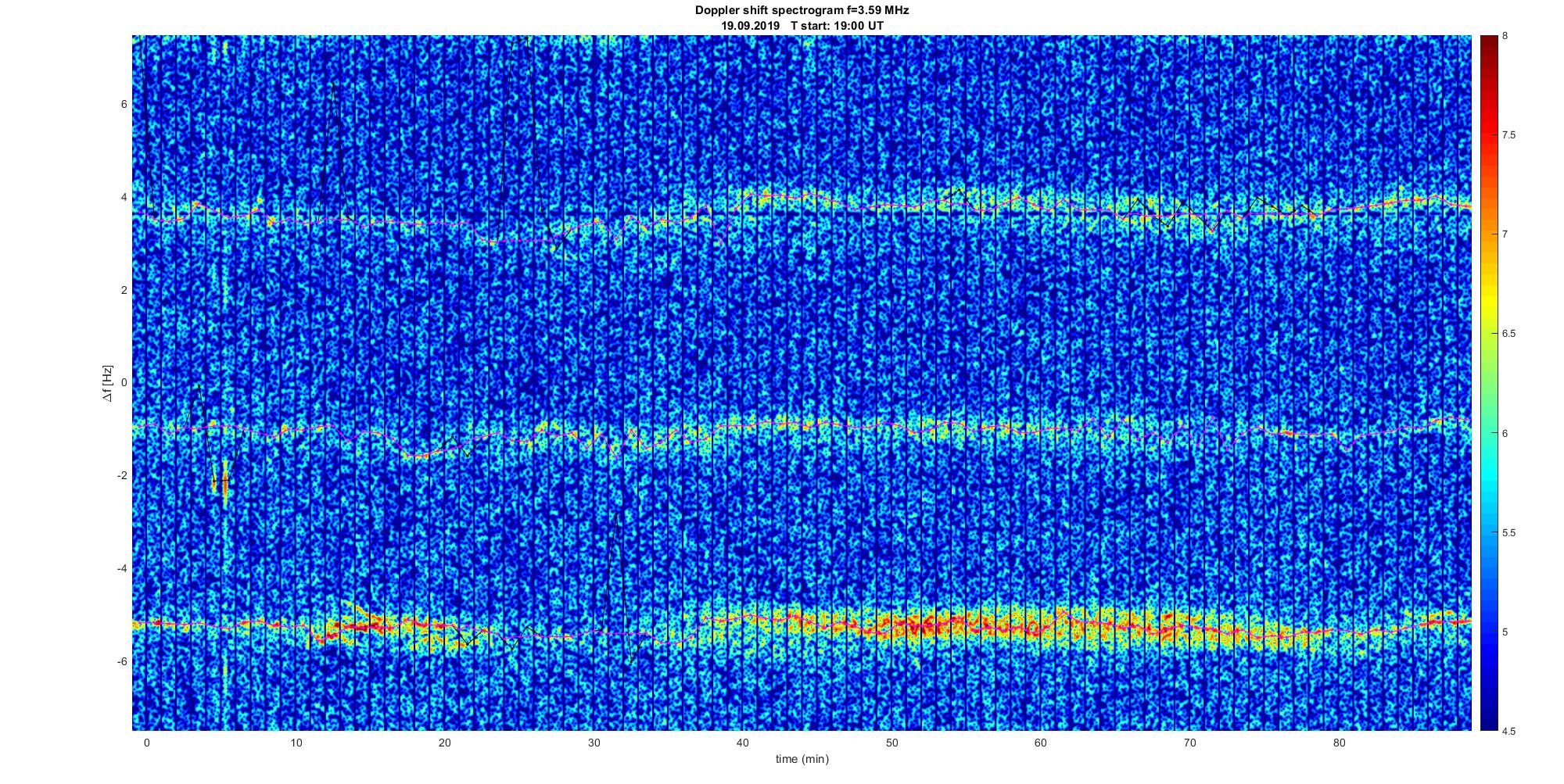Click the colorbar tick label '5.5'
Viewport: 1564px width, 784px height.
[x=1509, y=532]
